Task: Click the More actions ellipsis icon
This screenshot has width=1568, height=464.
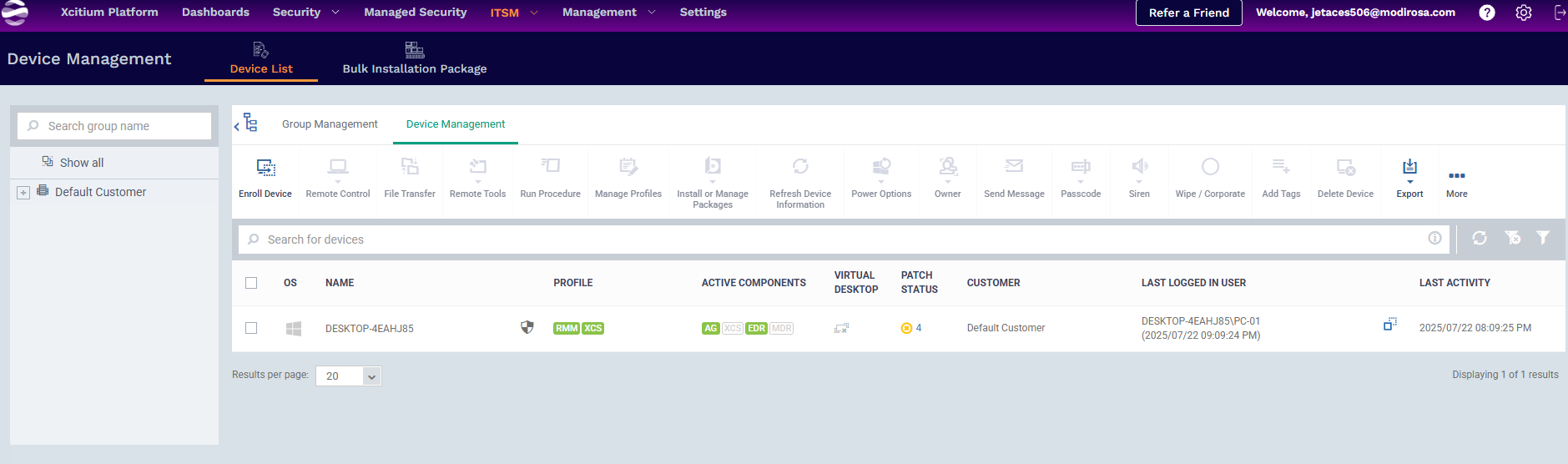Action: (x=1456, y=176)
